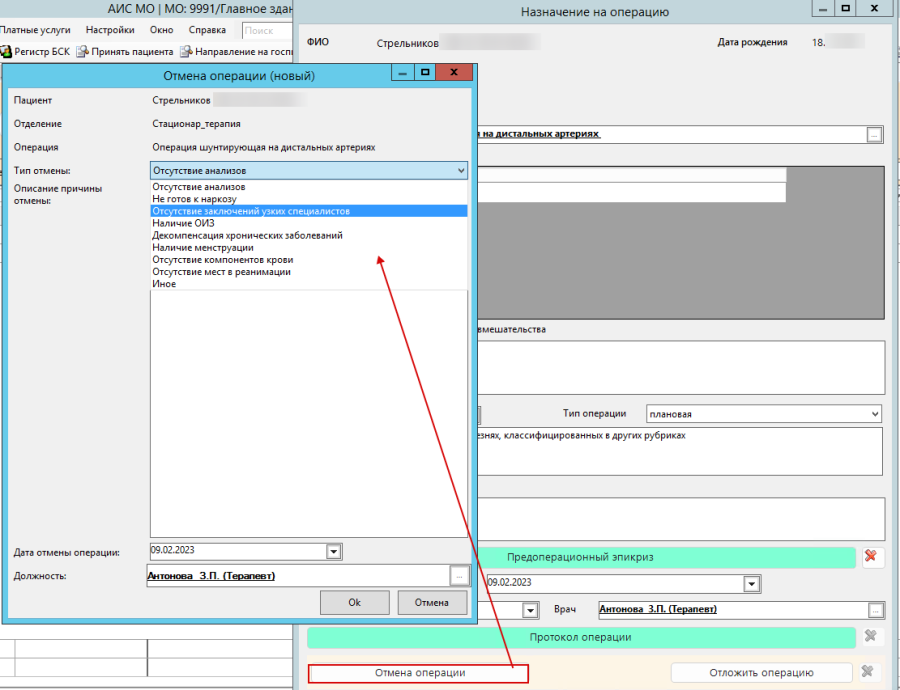900x690 pixels.
Task: Click Принять пациента toolbar icon
Action: 82,52
